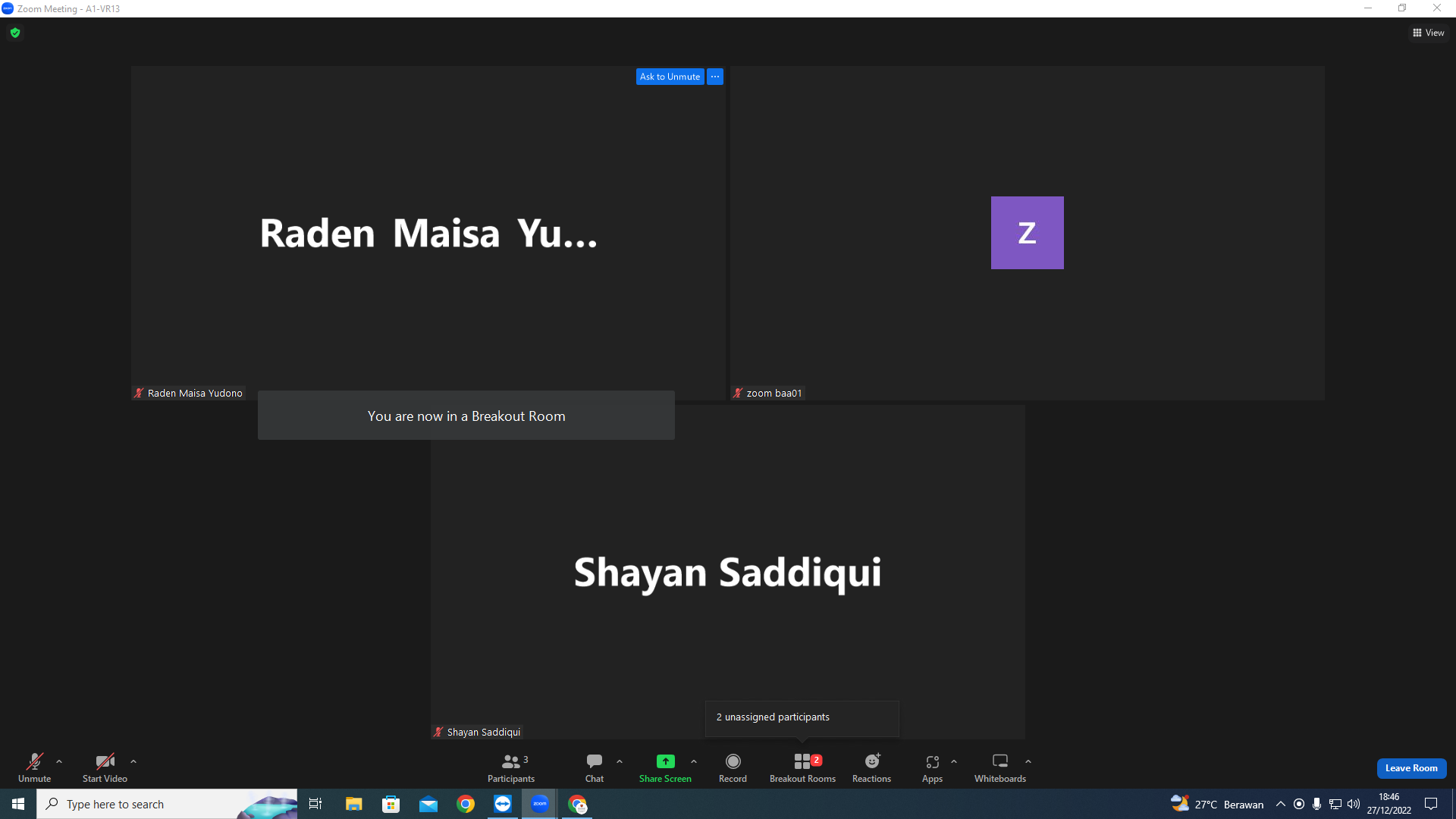Select Shayan Saddiqui's video tile
This screenshot has width=1456, height=819.
[728, 572]
